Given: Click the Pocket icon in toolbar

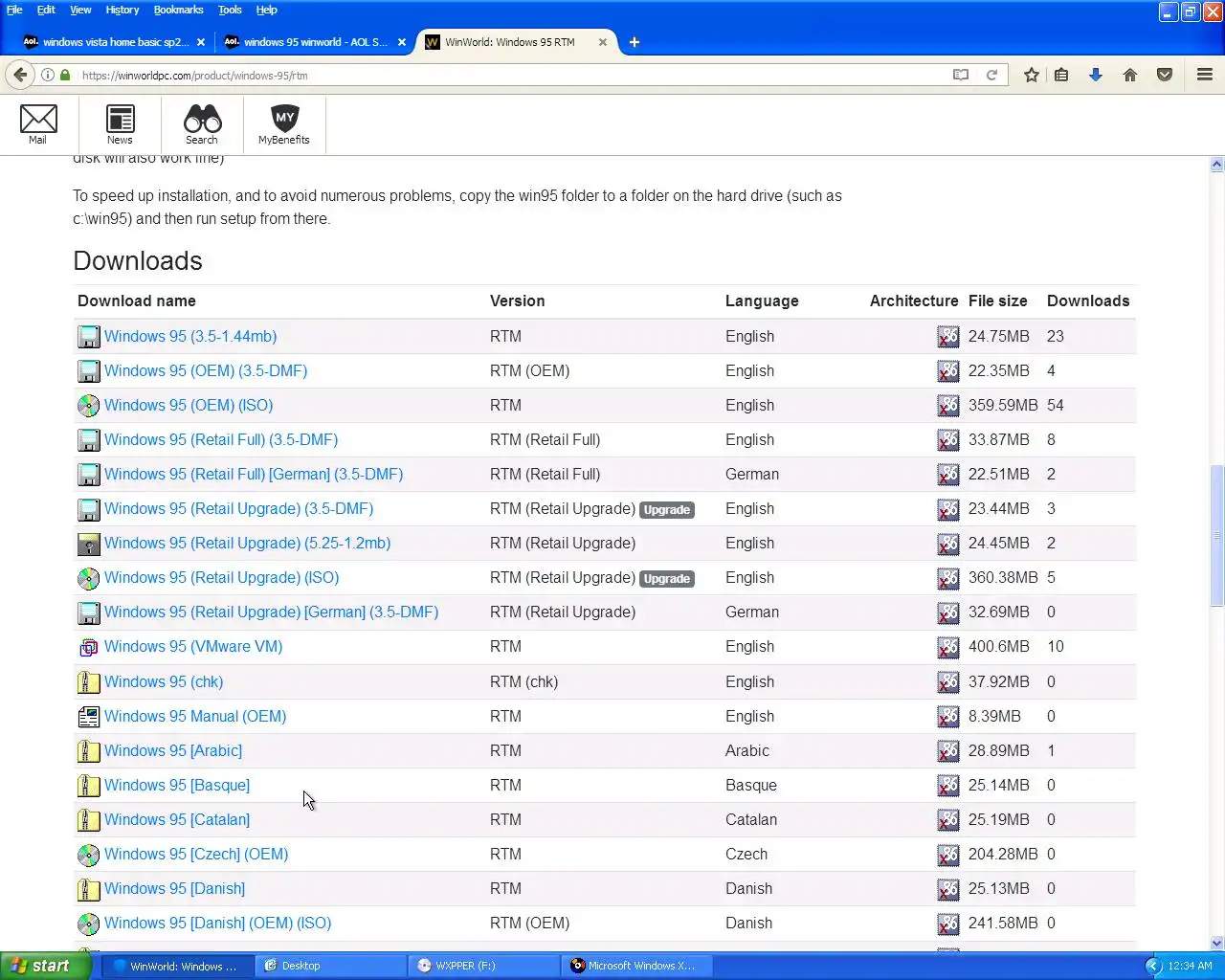Looking at the screenshot, I should [1165, 75].
